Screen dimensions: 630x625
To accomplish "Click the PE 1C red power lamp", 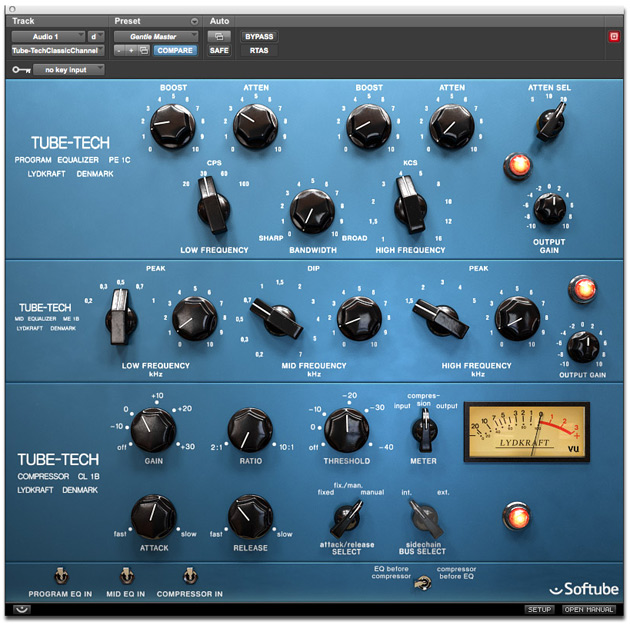I will [x=519, y=165].
